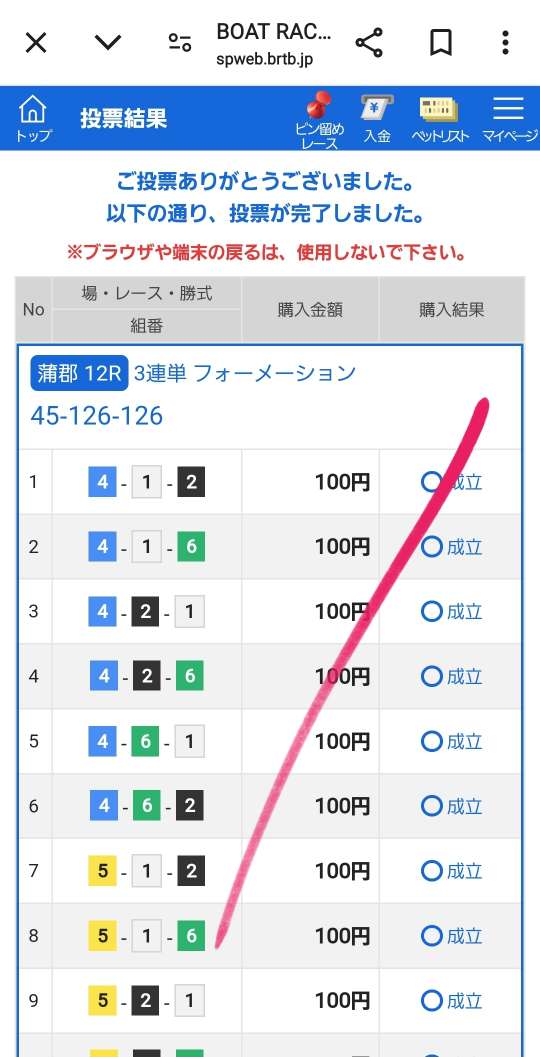This screenshot has height=1057, width=540.
Task: Click blue boat number 4 in row 1
Action: 102,482
